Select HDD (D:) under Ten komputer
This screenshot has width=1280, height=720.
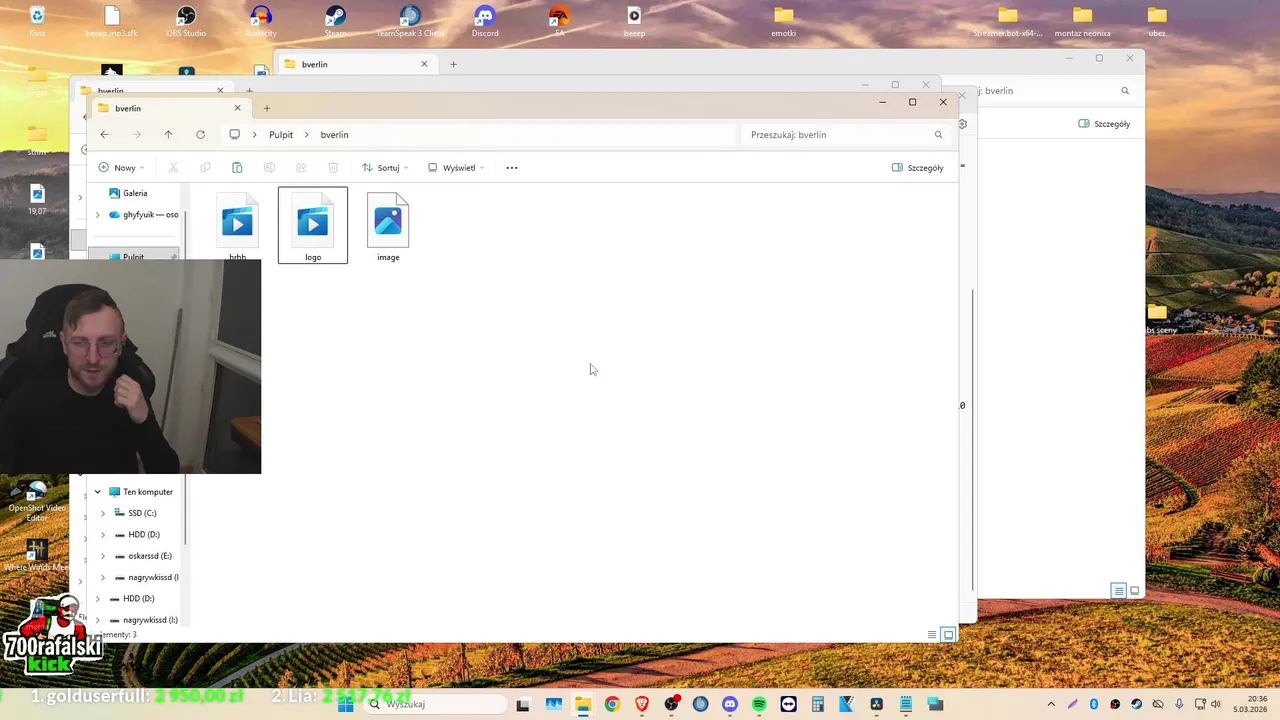pyautogui.click(x=135, y=535)
